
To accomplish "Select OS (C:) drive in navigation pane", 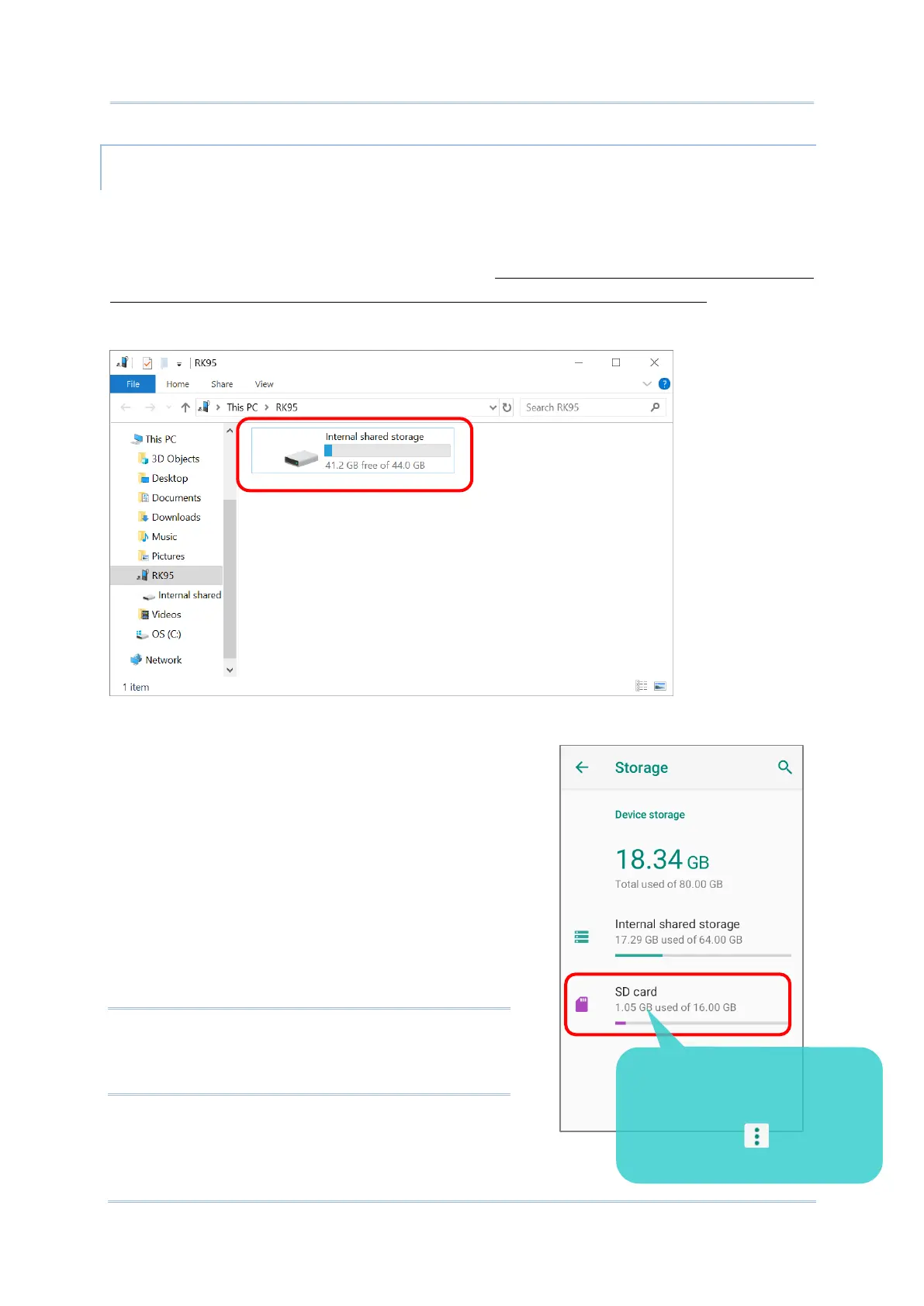I will coord(166,634).
